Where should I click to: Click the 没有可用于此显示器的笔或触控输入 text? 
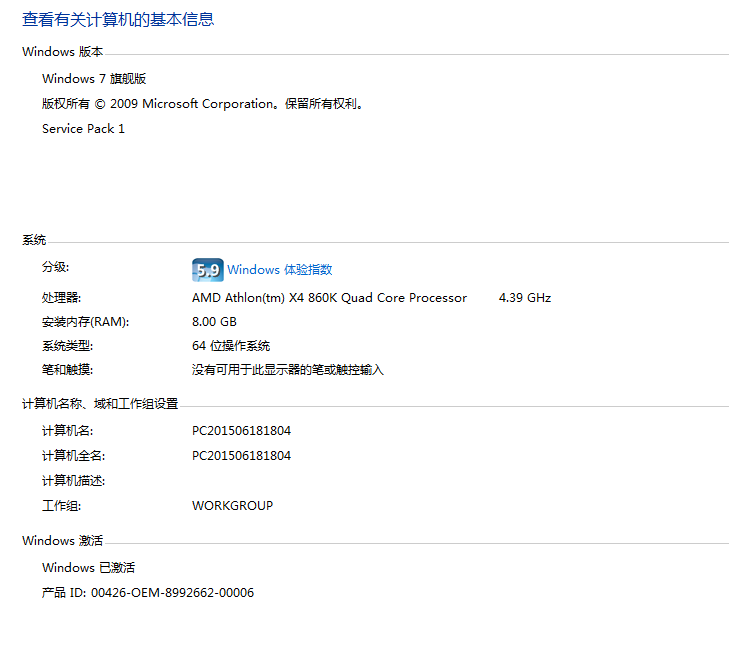[288, 370]
